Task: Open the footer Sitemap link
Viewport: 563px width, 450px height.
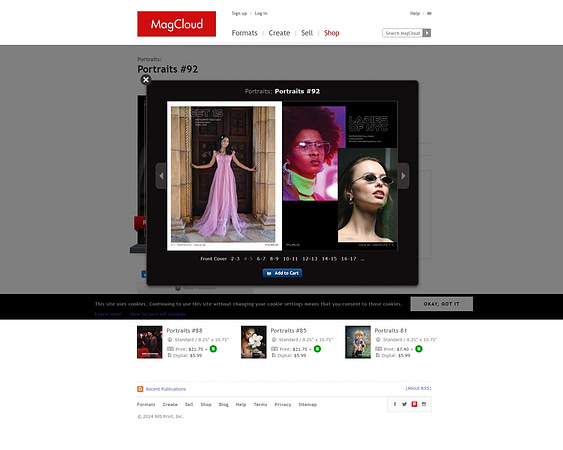Action: [308, 404]
